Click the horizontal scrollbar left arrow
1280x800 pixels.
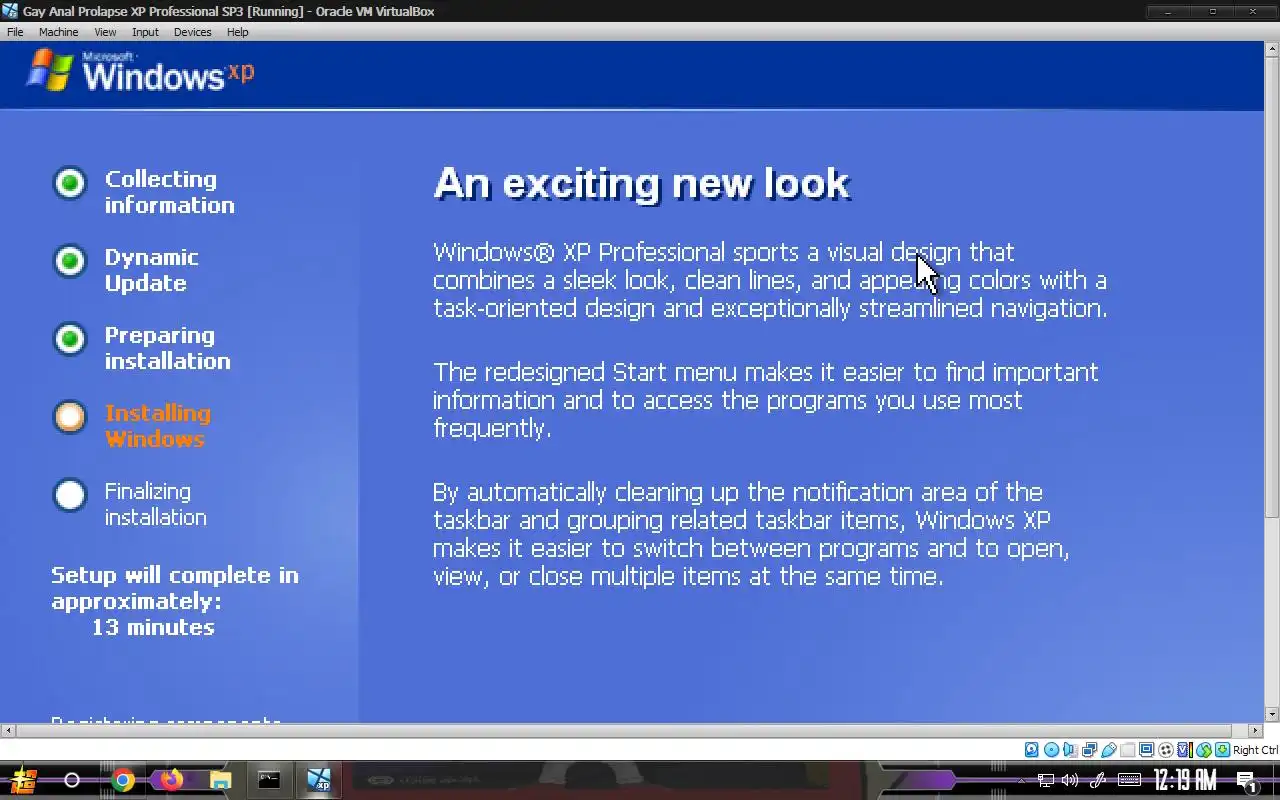click(7, 731)
